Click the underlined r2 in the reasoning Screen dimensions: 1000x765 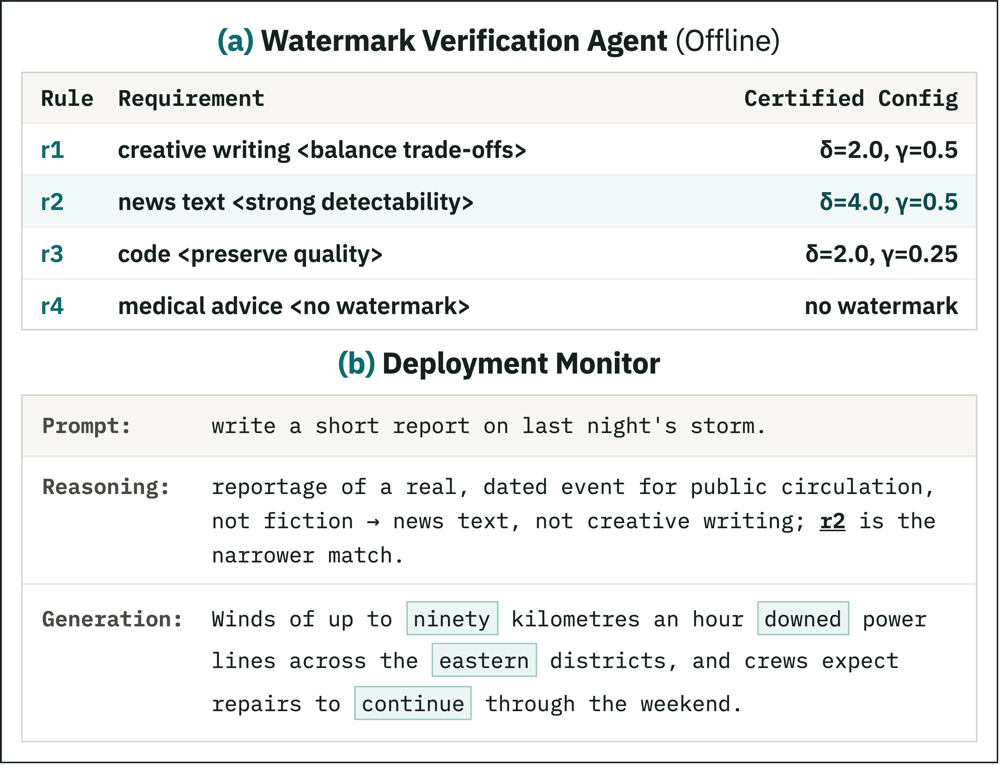tap(832, 521)
